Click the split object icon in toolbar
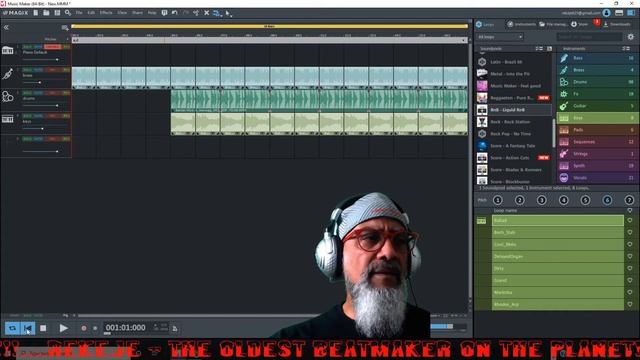The width and height of the screenshot is (640, 360). [196, 13]
